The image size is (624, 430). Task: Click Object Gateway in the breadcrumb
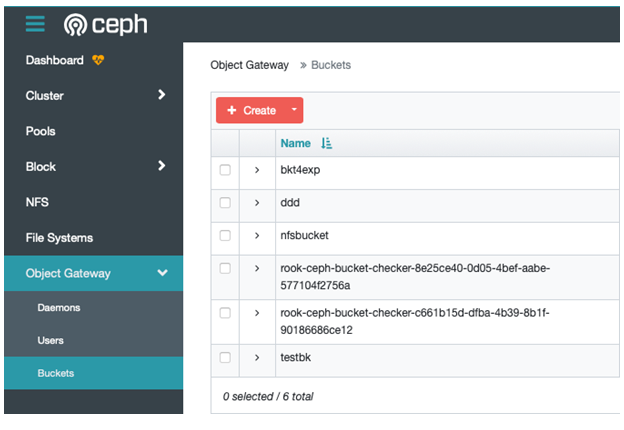coord(250,65)
